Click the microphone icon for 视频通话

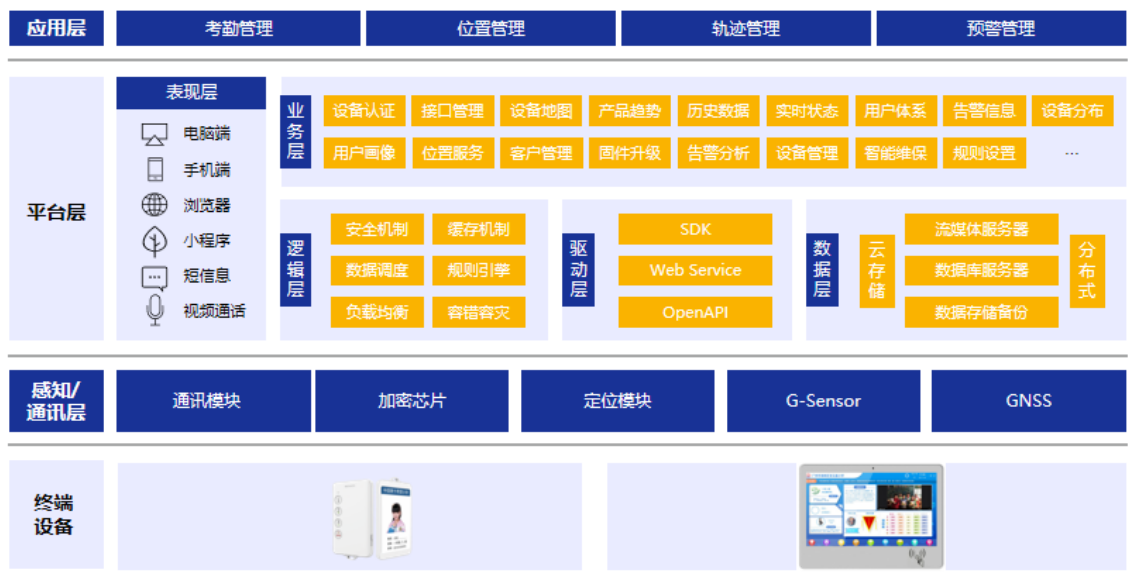pyautogui.click(x=154, y=311)
